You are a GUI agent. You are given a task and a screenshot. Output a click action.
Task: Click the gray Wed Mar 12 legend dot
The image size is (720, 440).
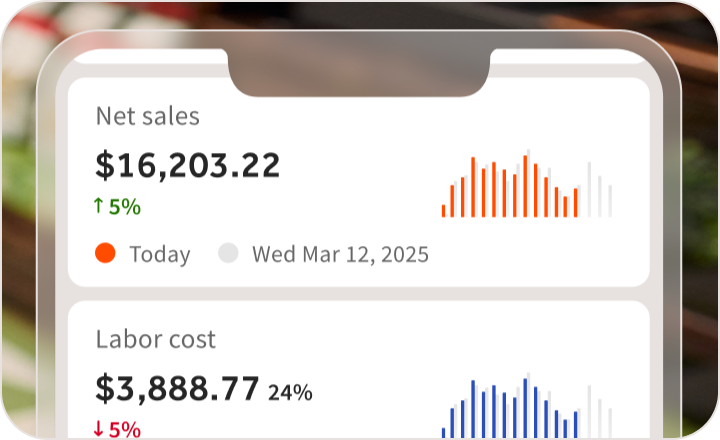tap(228, 253)
